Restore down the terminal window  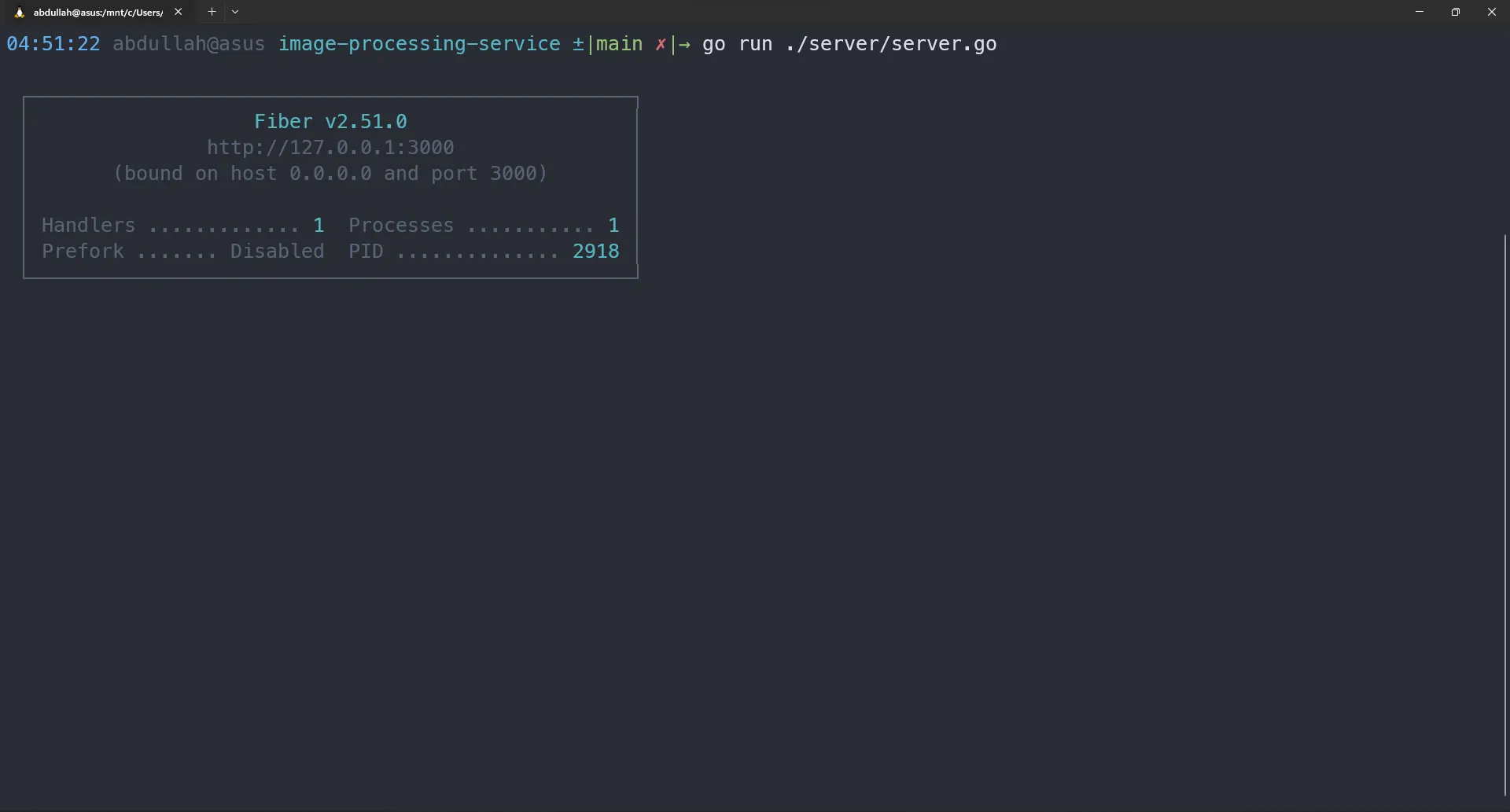coord(1456,12)
